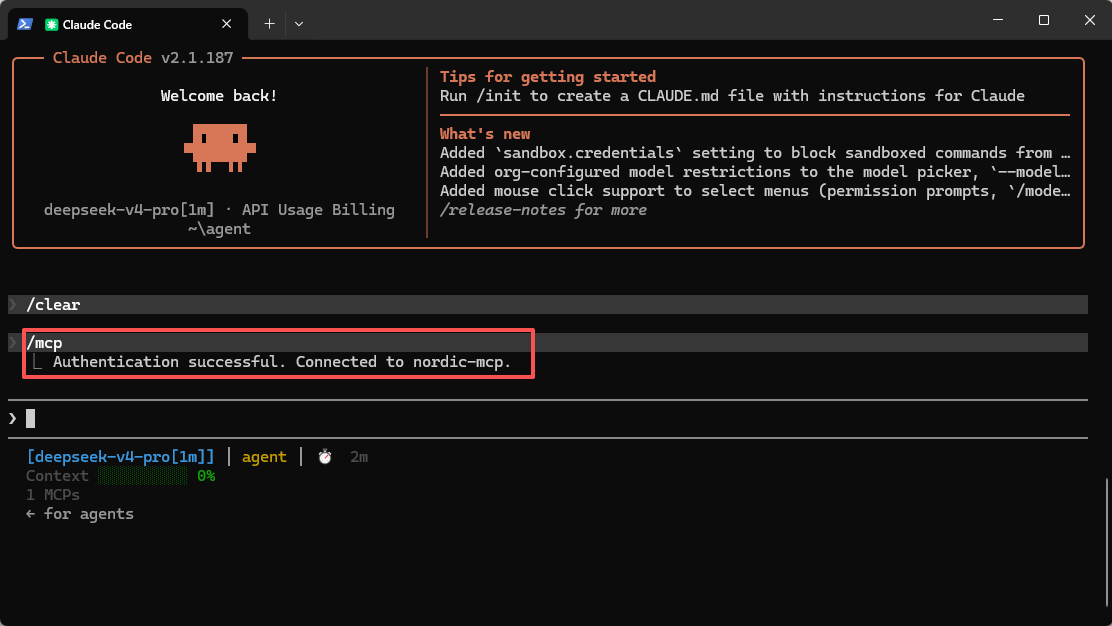Viewport: 1112px width, 626px height.
Task: Click the Run /init tip line
Action: point(733,96)
